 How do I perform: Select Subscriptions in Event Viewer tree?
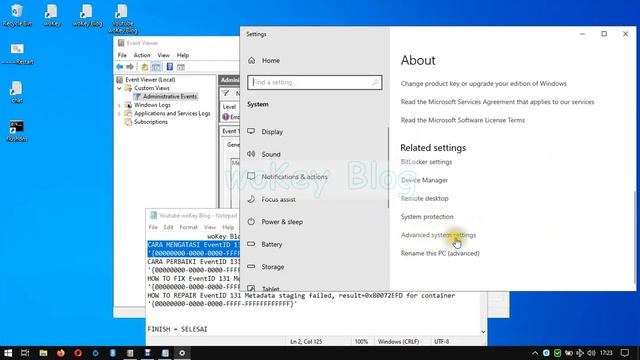(151, 122)
